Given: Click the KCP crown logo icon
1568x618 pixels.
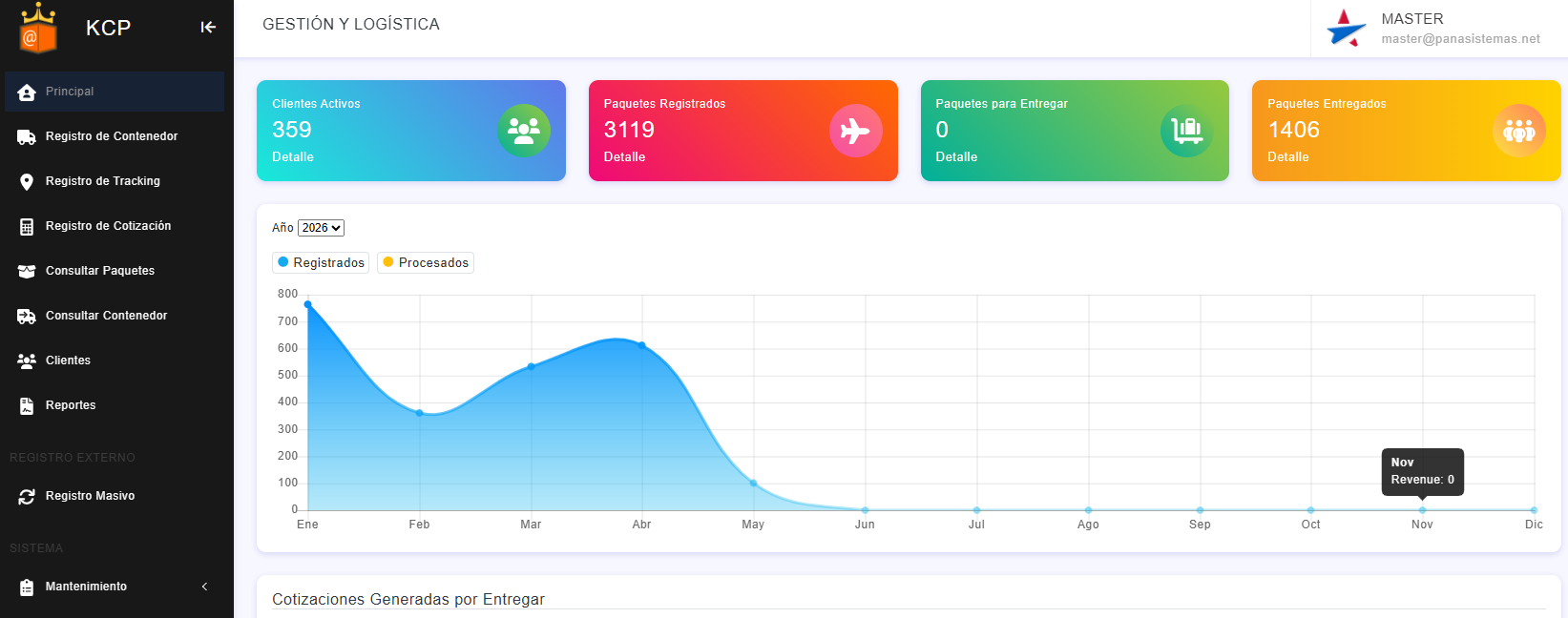Looking at the screenshot, I should pyautogui.click(x=39, y=28).
